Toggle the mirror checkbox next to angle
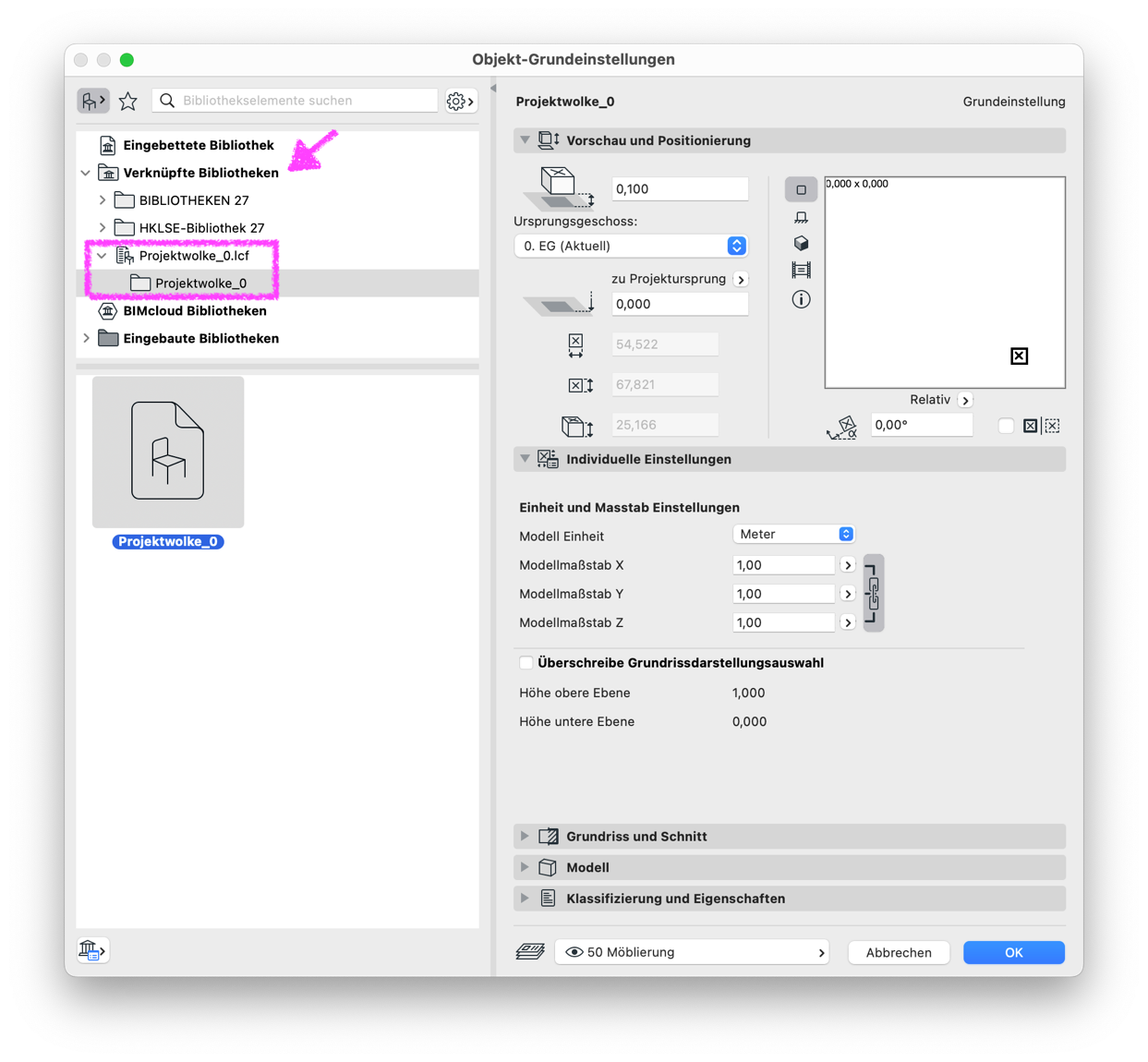The image size is (1148, 1062). pyautogui.click(x=1006, y=426)
